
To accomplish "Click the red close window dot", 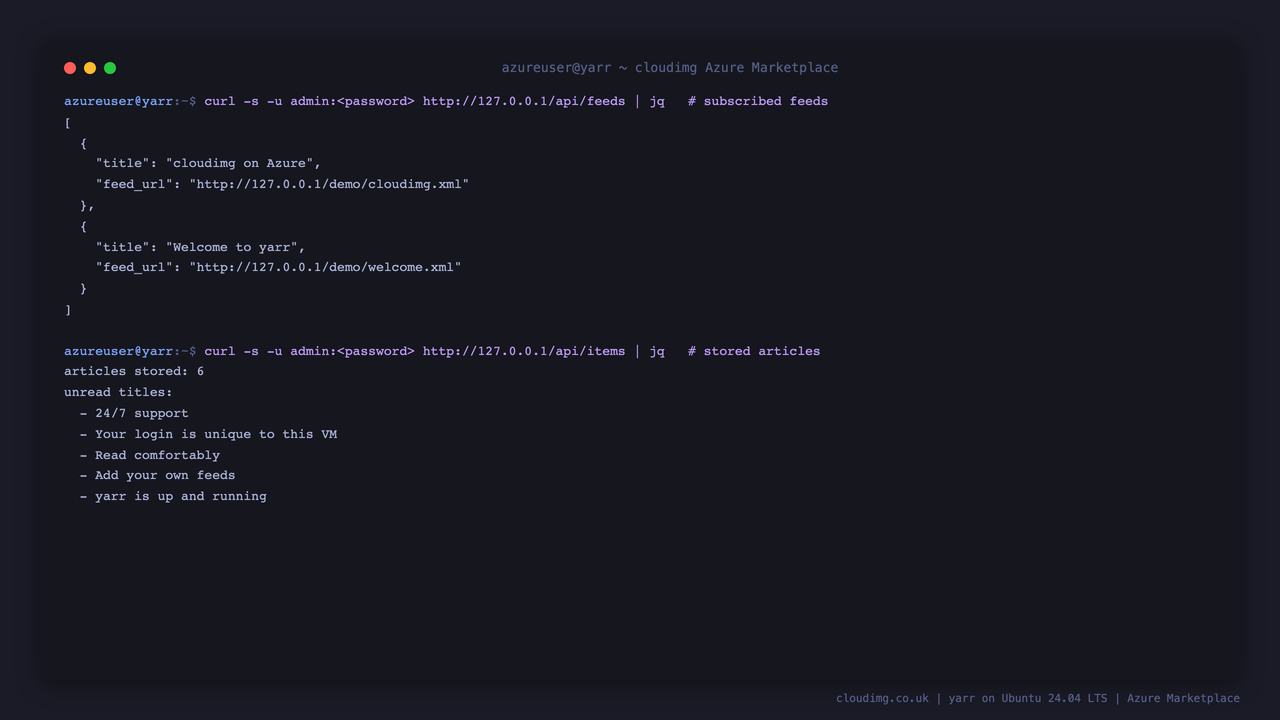I will click(70, 68).
